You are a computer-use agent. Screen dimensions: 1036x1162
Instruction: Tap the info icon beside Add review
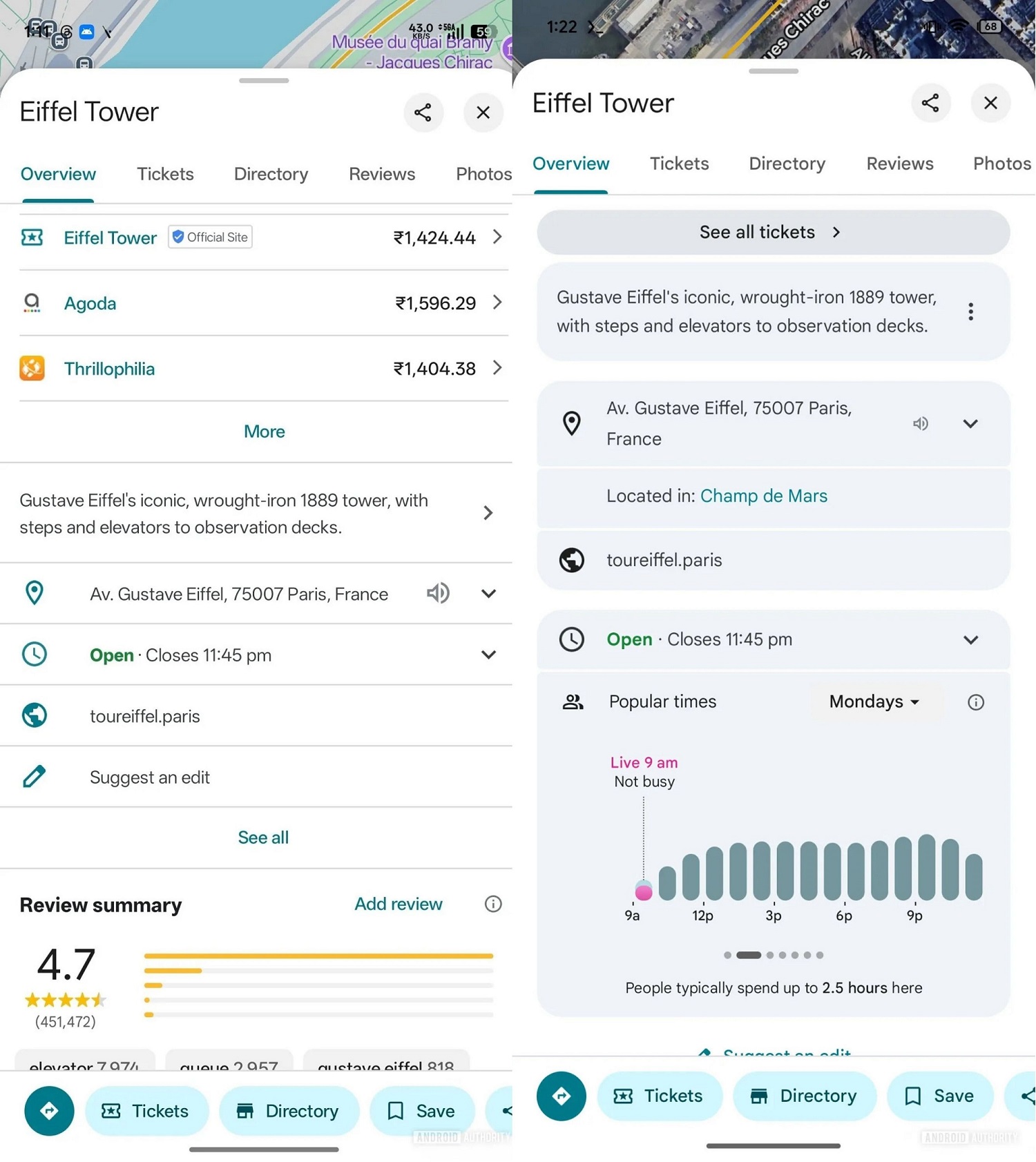point(492,904)
